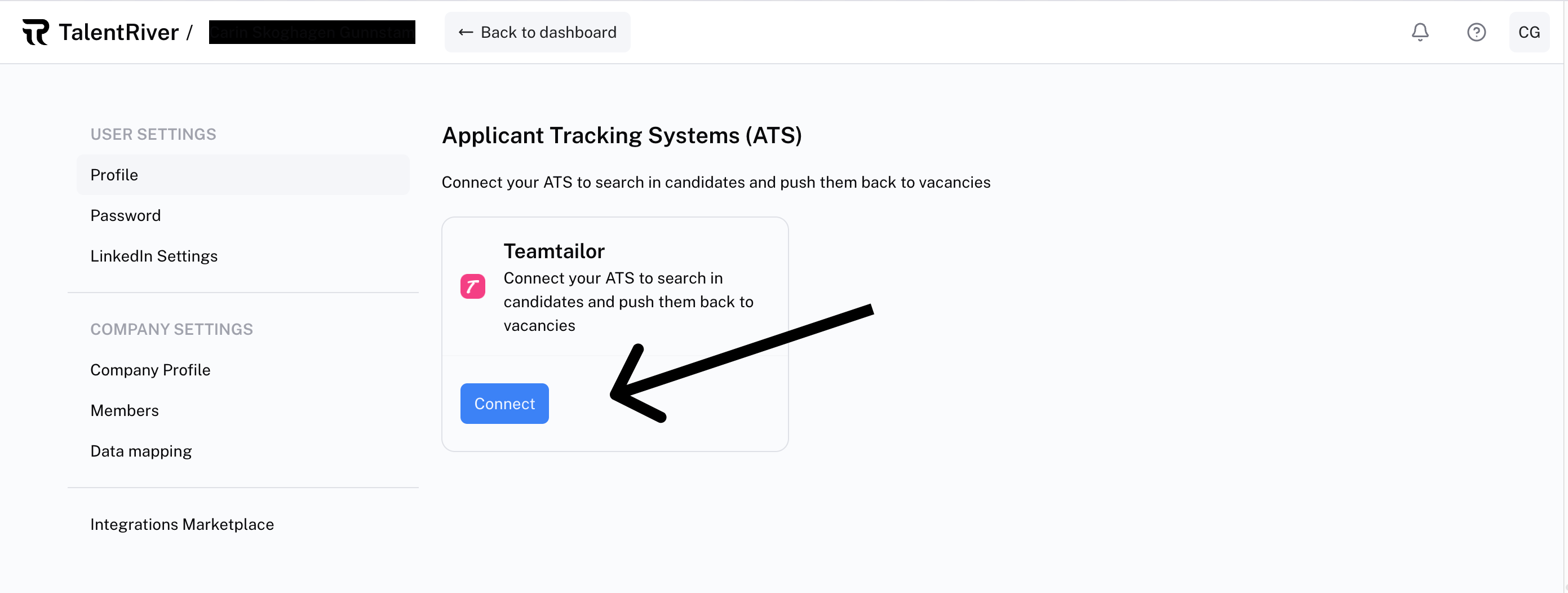The height and width of the screenshot is (593, 1568).
Task: Click the TalentRiver logo icon
Action: tap(36, 32)
